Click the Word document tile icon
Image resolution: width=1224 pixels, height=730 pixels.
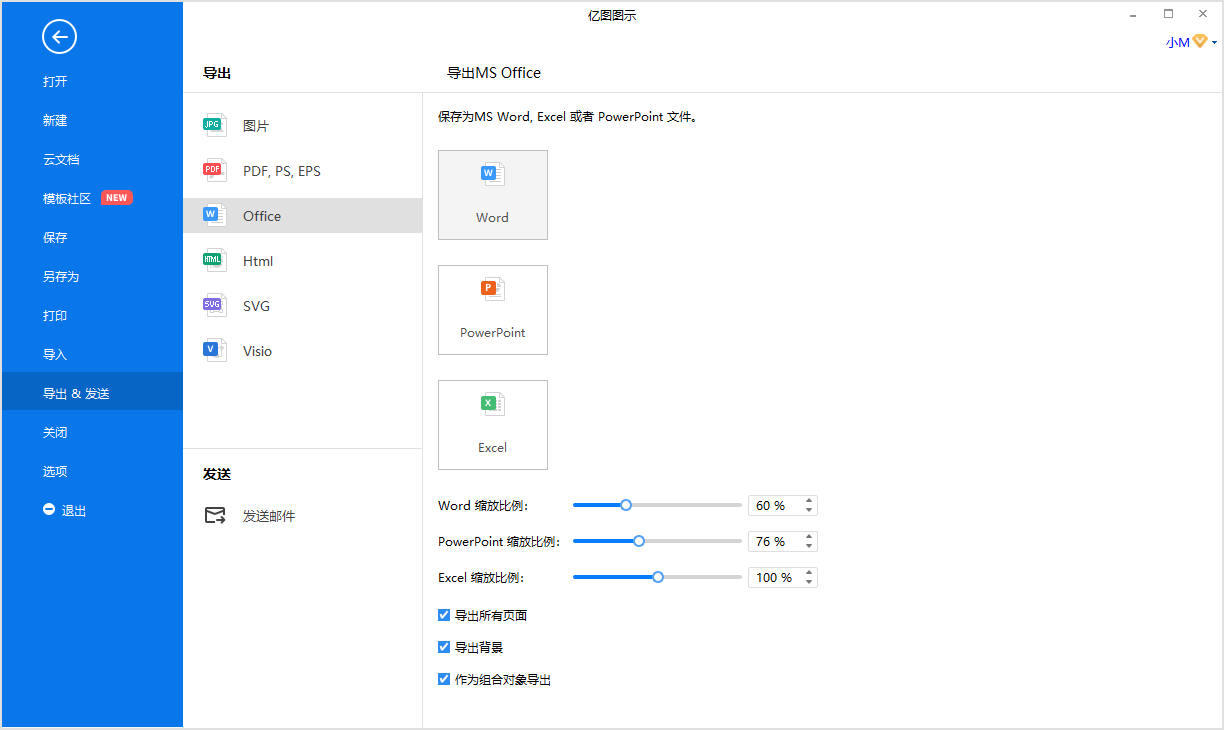coord(493,175)
